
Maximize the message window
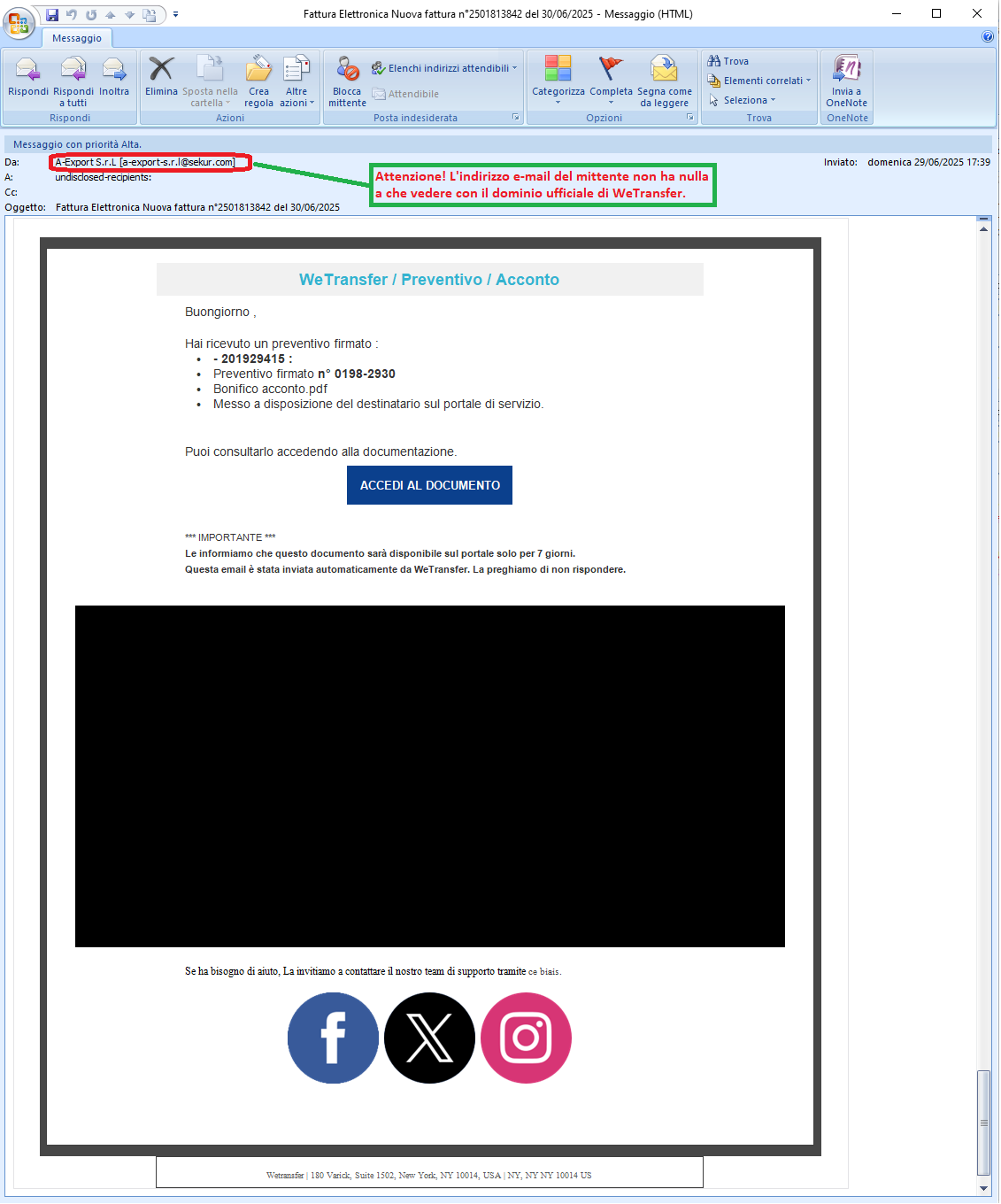click(x=936, y=13)
